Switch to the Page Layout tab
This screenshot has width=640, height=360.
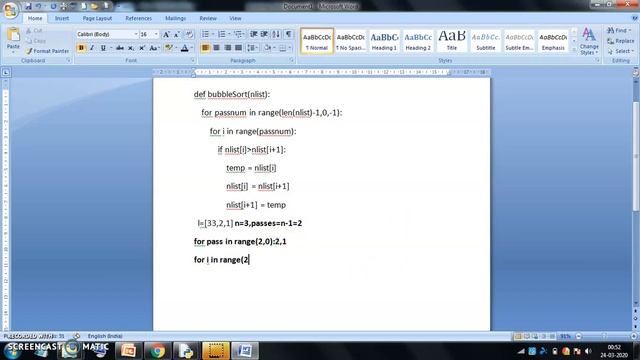pos(97,18)
